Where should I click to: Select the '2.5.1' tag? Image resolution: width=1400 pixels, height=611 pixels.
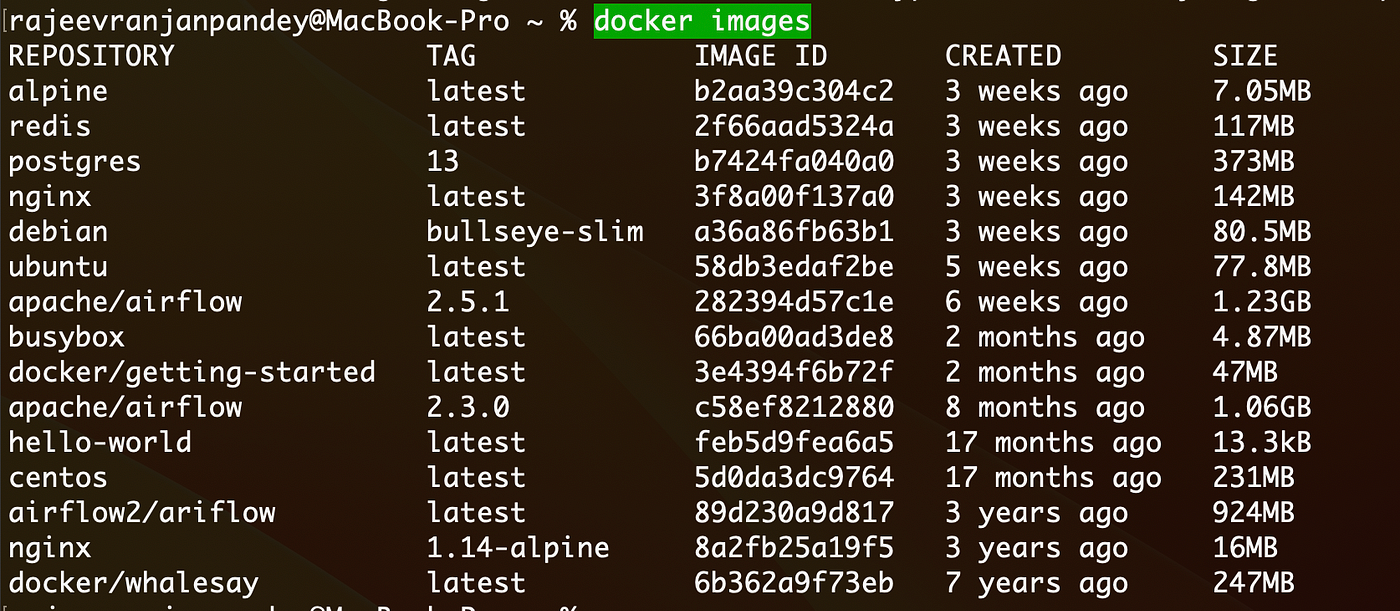(468, 302)
